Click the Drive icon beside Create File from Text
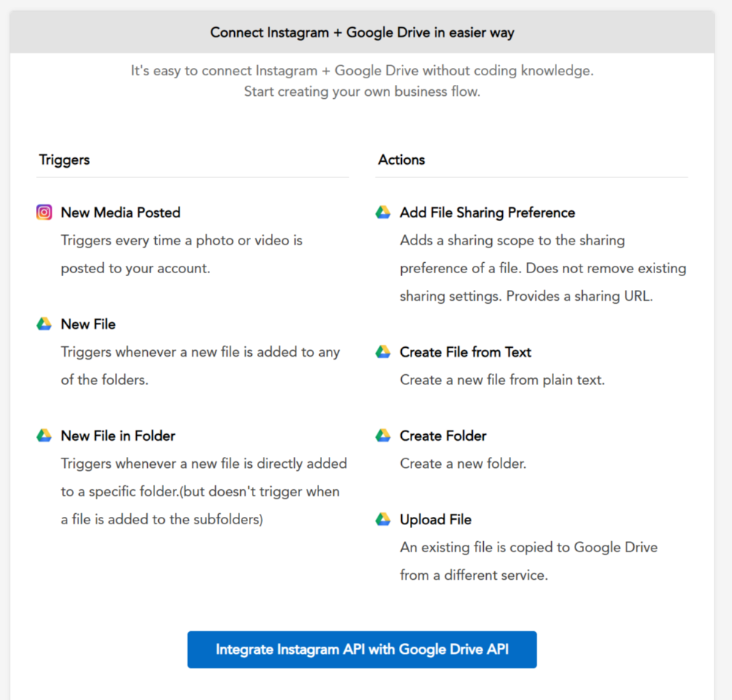 point(383,352)
